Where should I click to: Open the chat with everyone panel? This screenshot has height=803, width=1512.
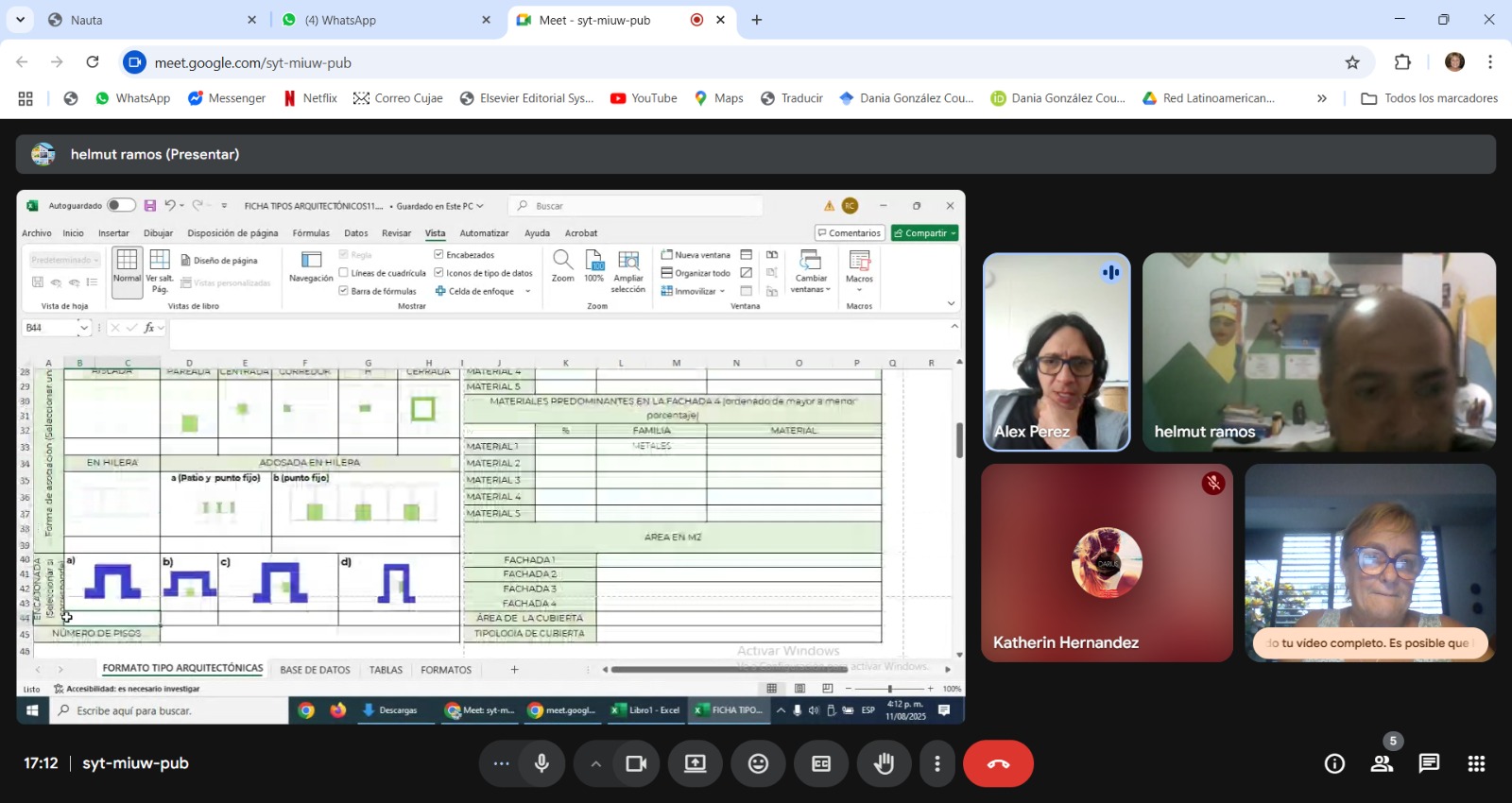[1429, 764]
